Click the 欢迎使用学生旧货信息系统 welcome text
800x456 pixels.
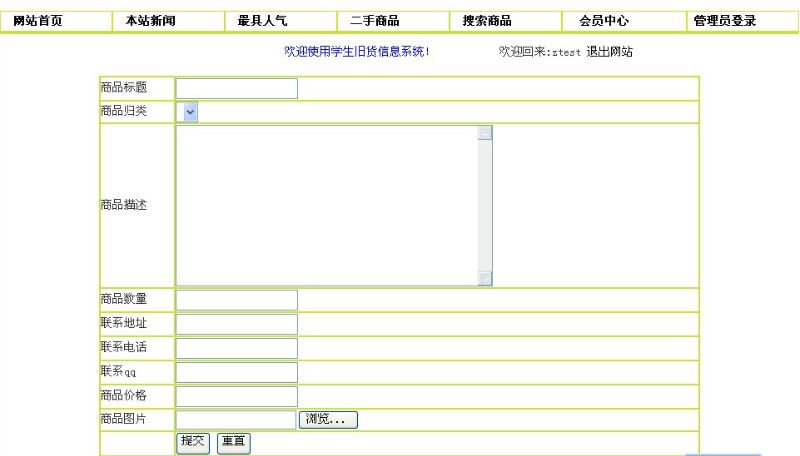point(357,52)
